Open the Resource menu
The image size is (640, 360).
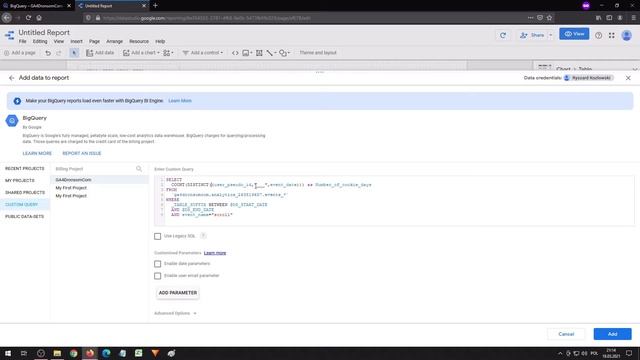click(x=139, y=42)
